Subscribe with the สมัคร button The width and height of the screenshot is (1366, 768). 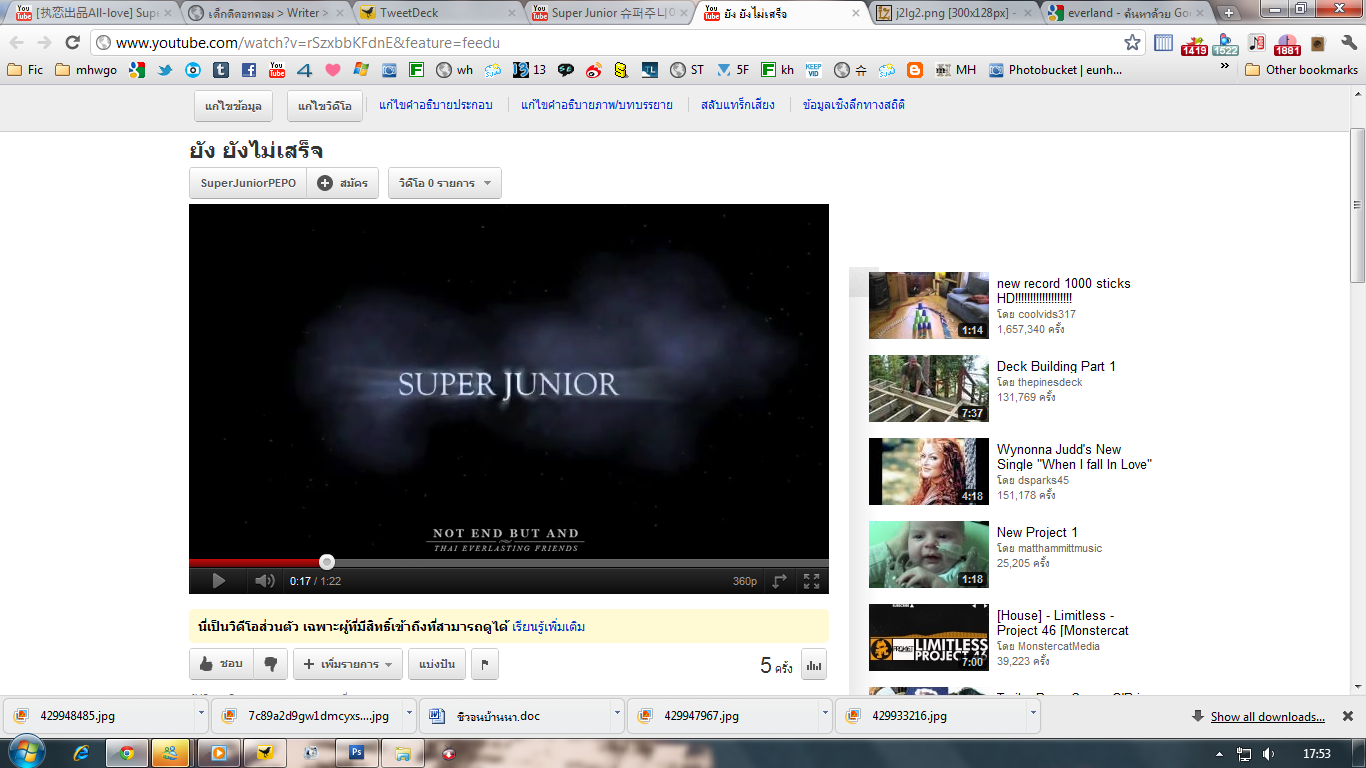point(343,183)
